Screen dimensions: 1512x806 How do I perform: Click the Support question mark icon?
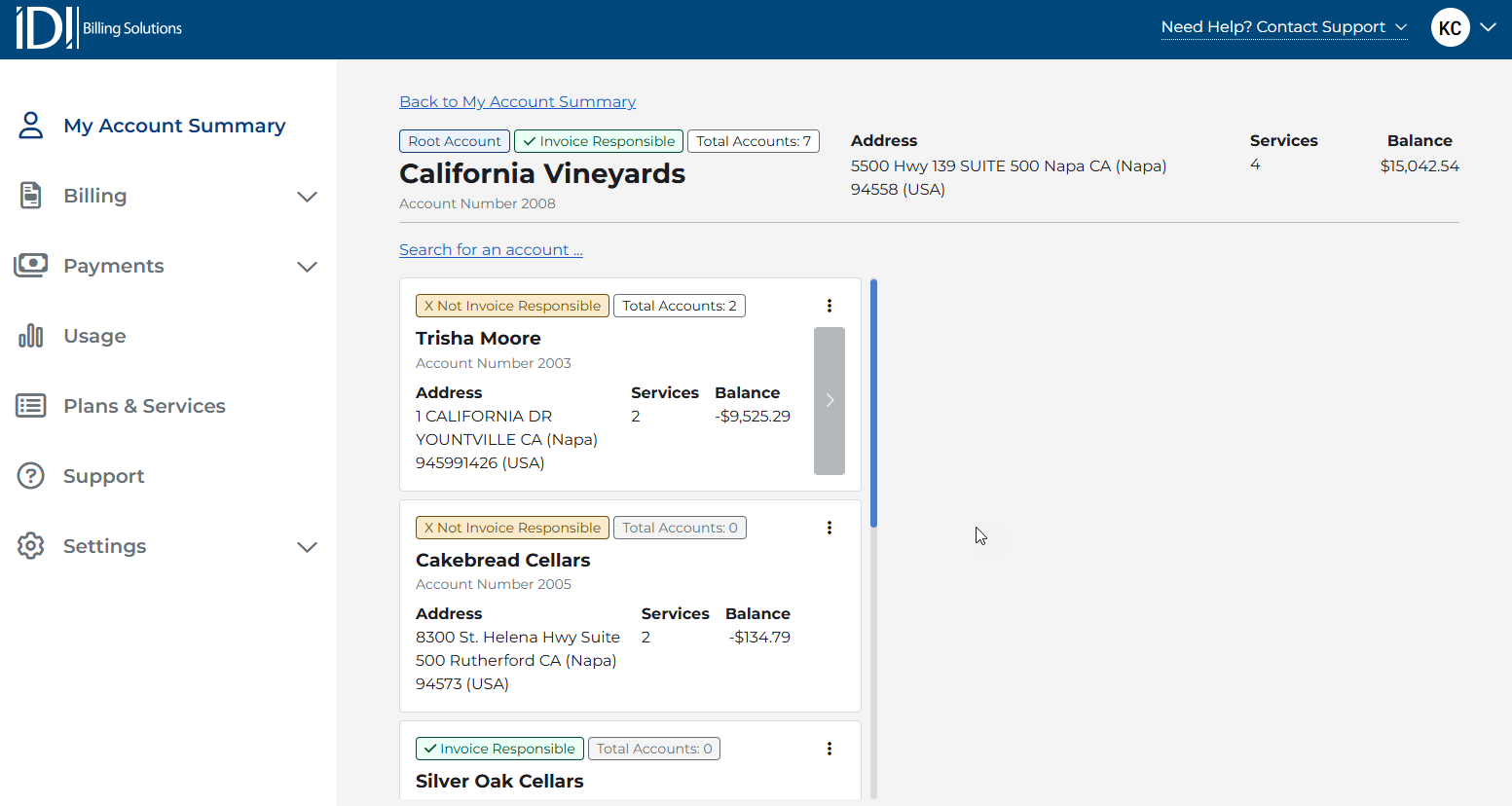(31, 476)
